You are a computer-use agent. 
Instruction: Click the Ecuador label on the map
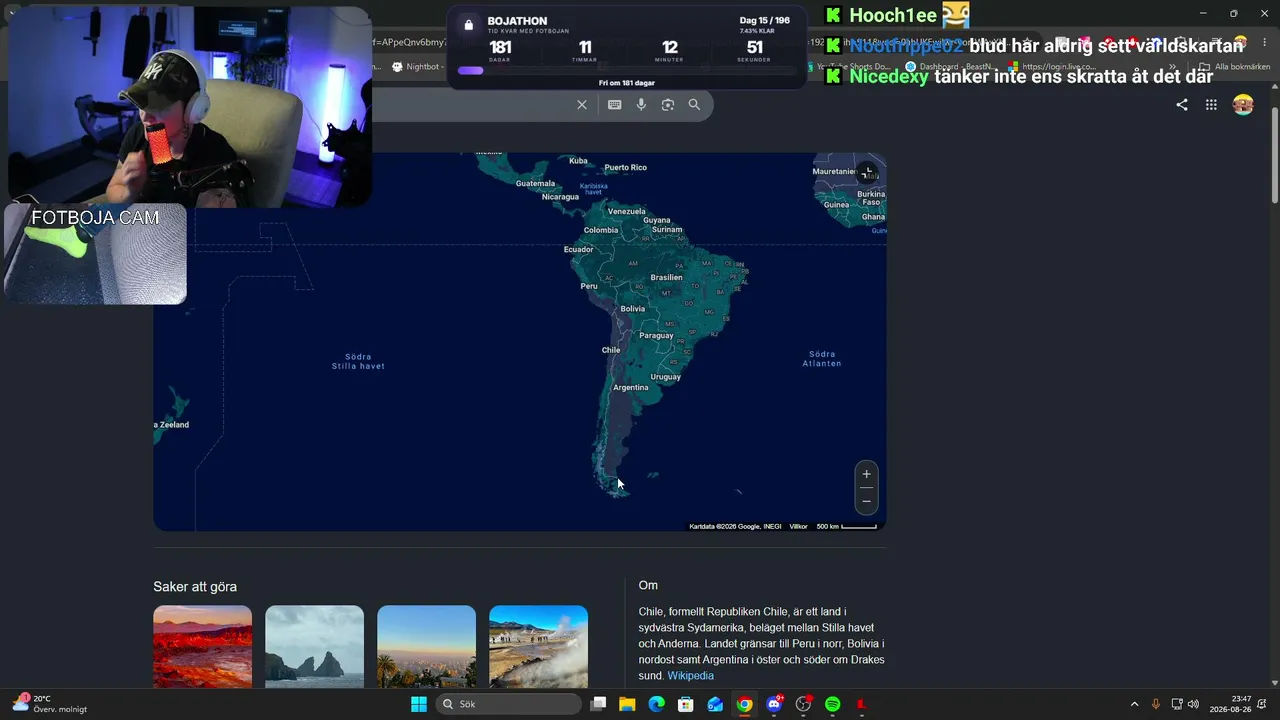tap(579, 250)
